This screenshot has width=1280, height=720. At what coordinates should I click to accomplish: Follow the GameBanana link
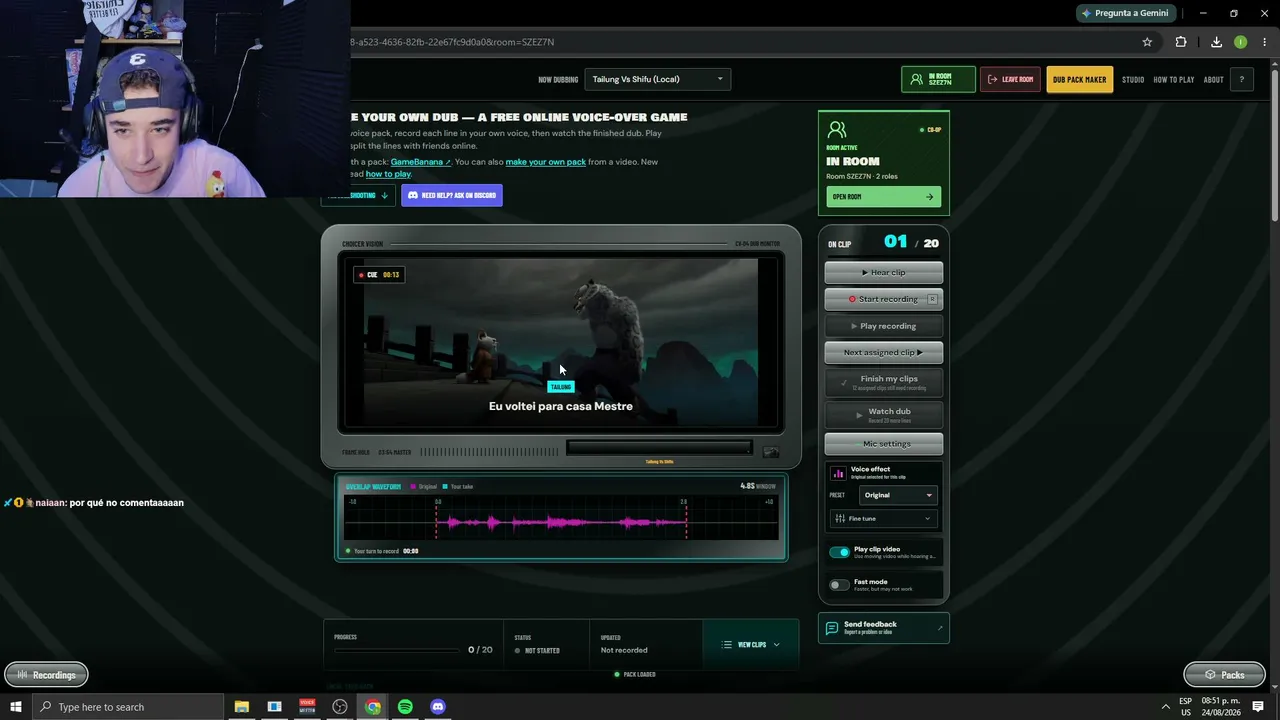[x=420, y=162]
